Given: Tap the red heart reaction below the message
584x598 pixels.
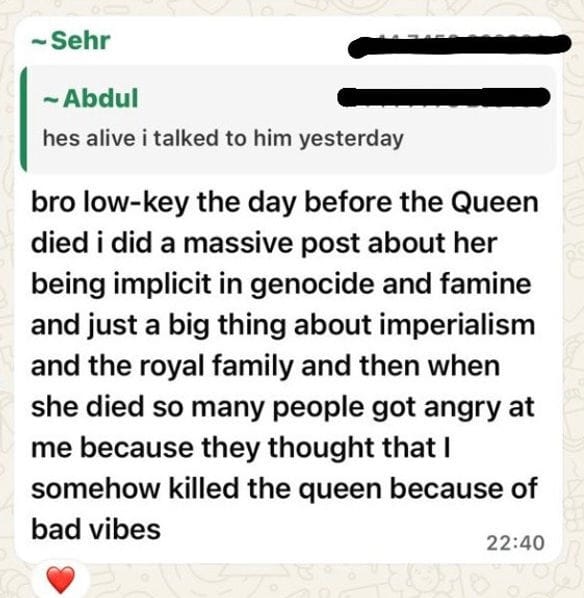Looking at the screenshot, I should 60,579.
